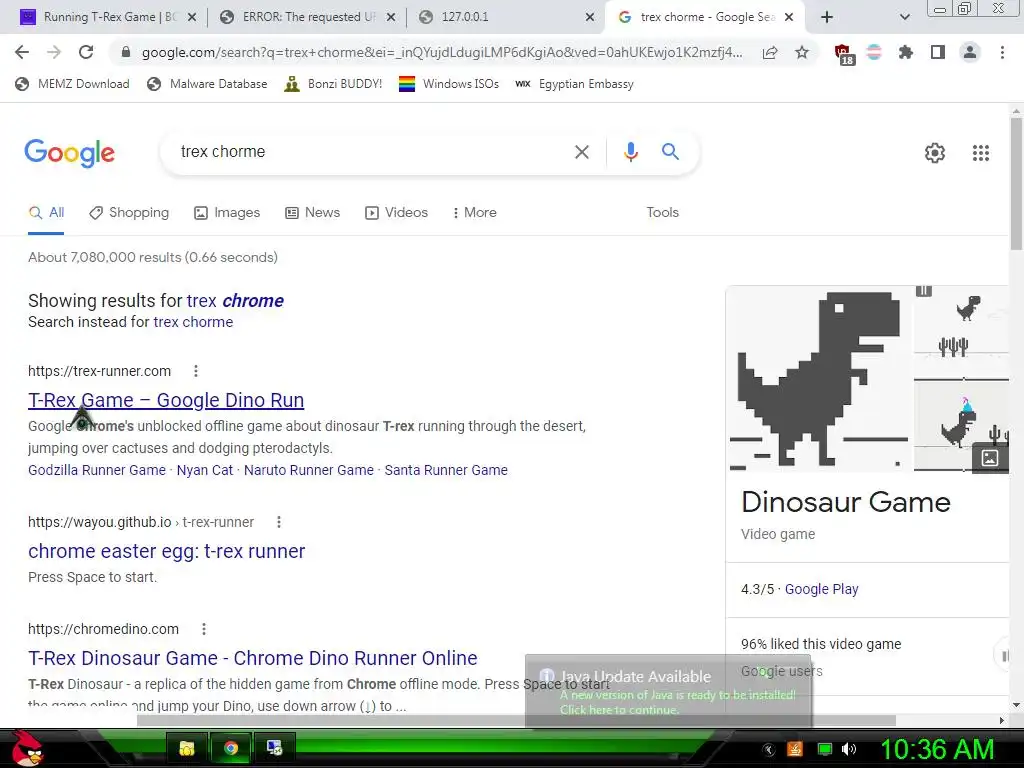The width and height of the screenshot is (1024, 768).
Task: Open the Malware Database bookmark
Action: [x=207, y=84]
